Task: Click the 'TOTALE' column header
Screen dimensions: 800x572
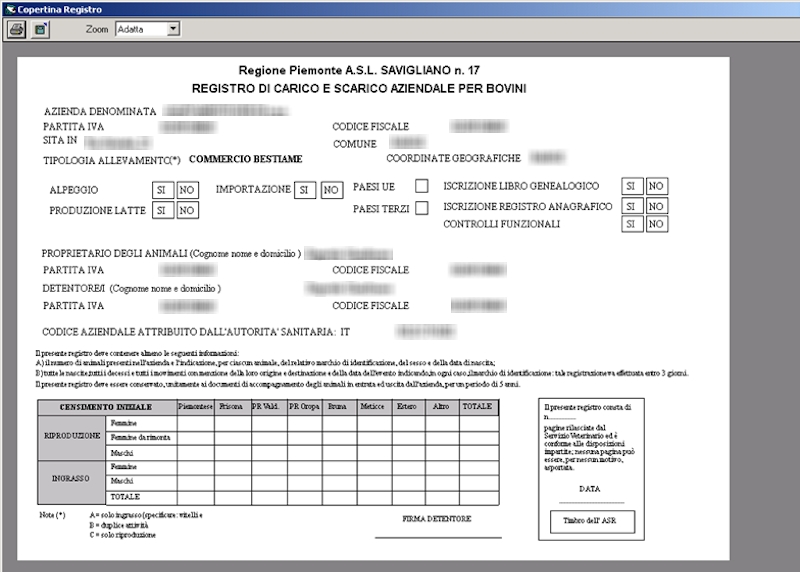Action: click(x=477, y=406)
